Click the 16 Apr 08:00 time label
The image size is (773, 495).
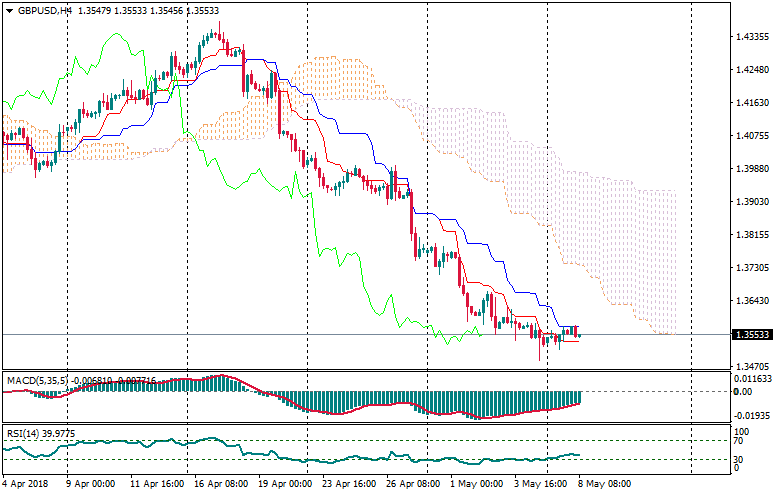pyautogui.click(x=219, y=482)
